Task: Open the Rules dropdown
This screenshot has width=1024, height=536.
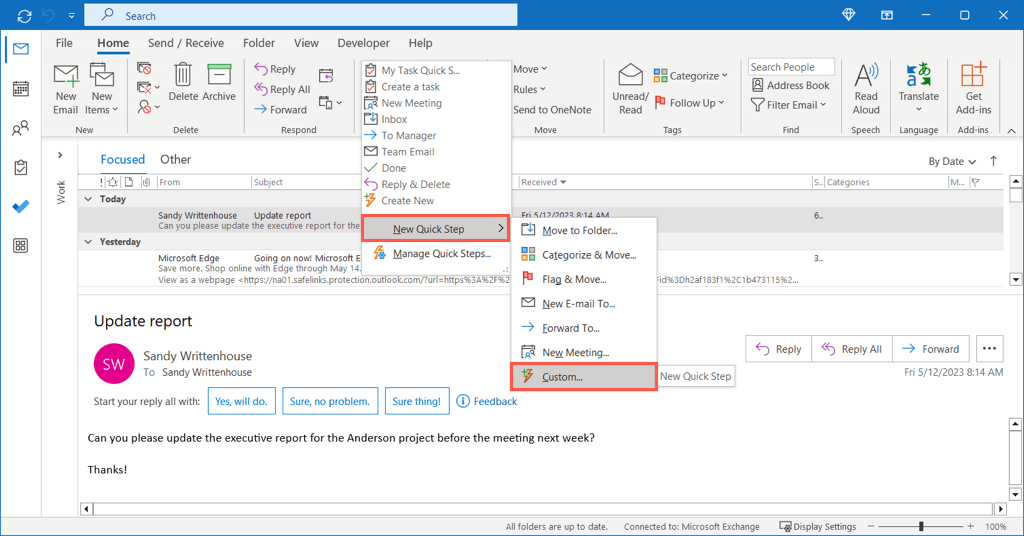Action: (x=529, y=89)
